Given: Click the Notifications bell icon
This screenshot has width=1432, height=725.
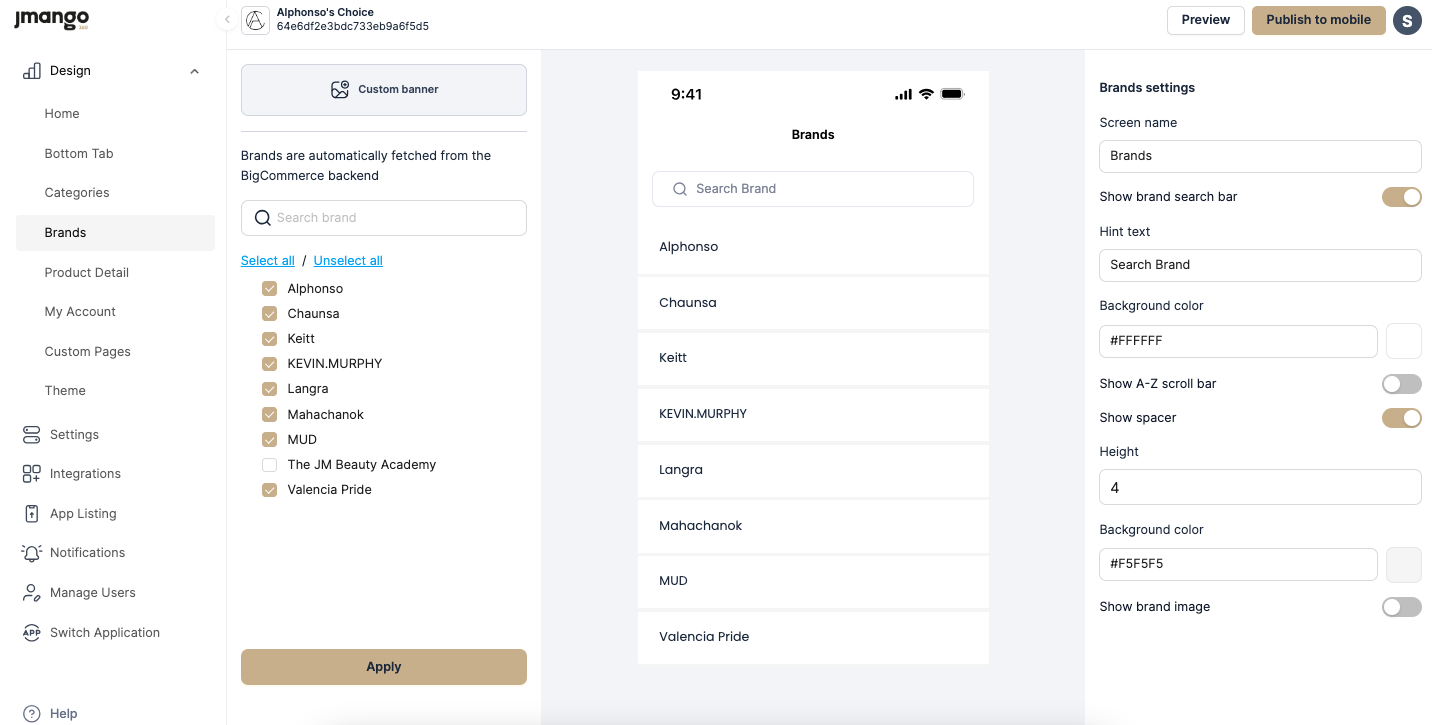Looking at the screenshot, I should (31, 553).
